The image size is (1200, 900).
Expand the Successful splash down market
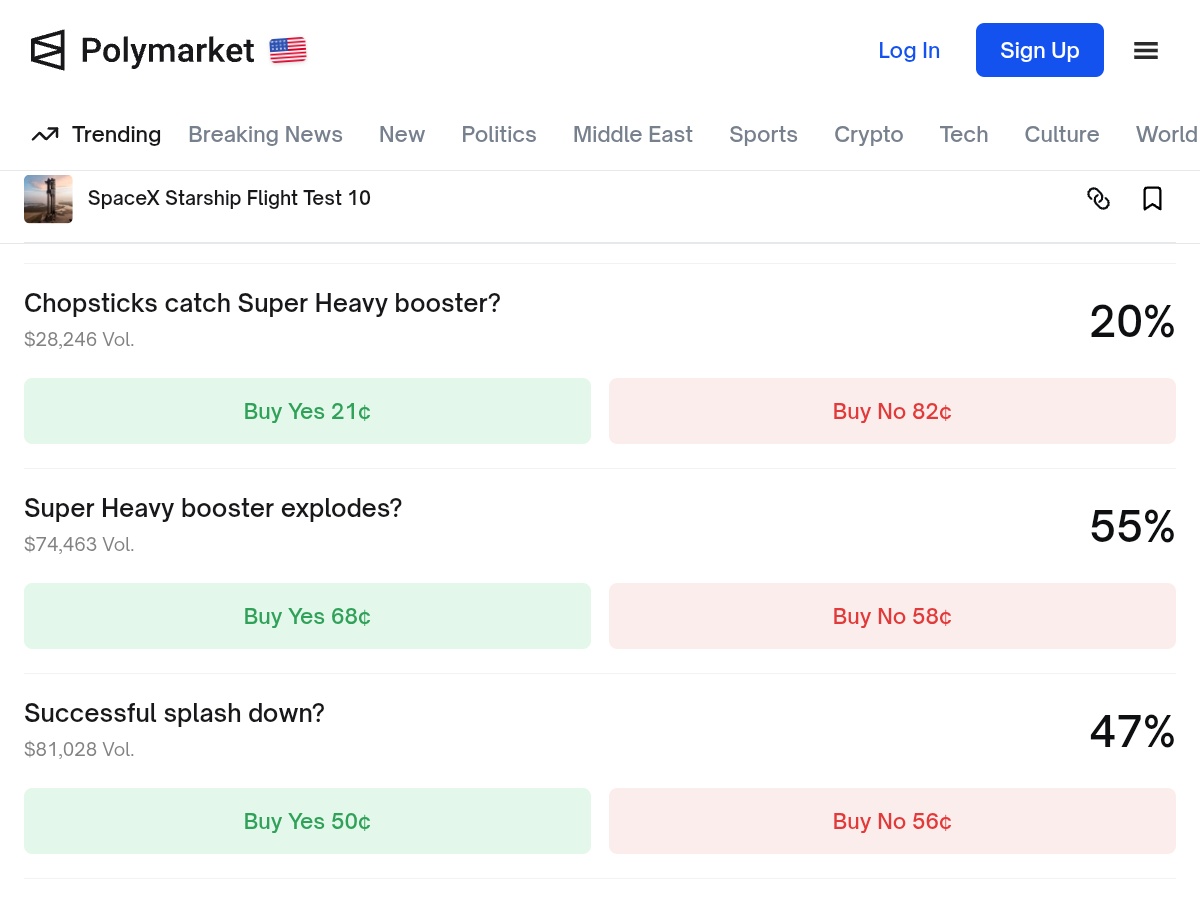coord(174,713)
